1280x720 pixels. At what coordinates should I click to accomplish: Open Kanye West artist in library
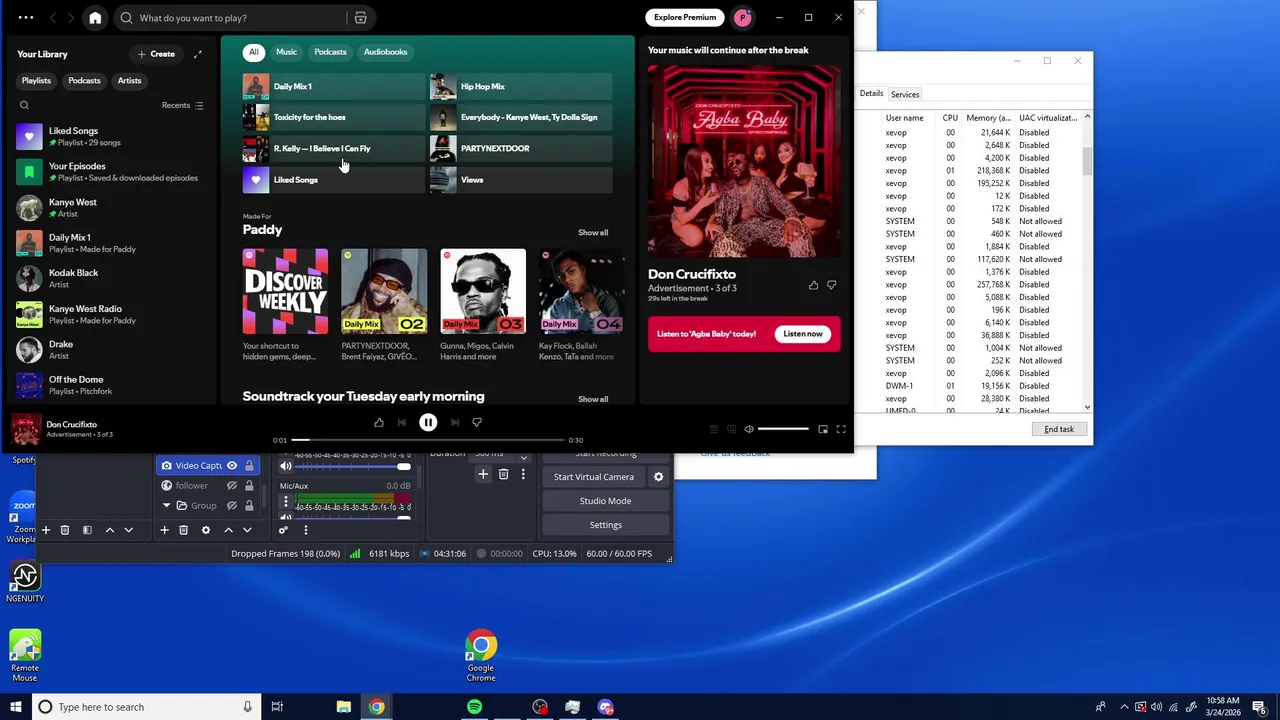tap(110, 208)
